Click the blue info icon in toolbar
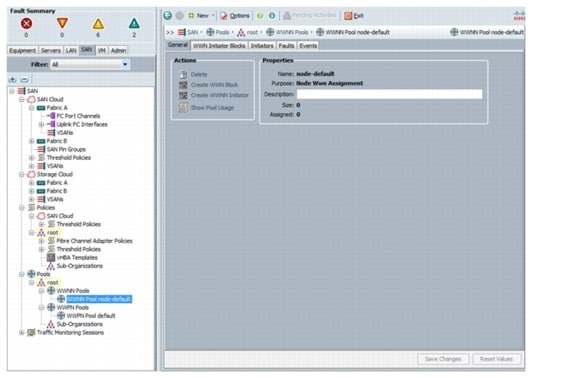 click(x=272, y=15)
